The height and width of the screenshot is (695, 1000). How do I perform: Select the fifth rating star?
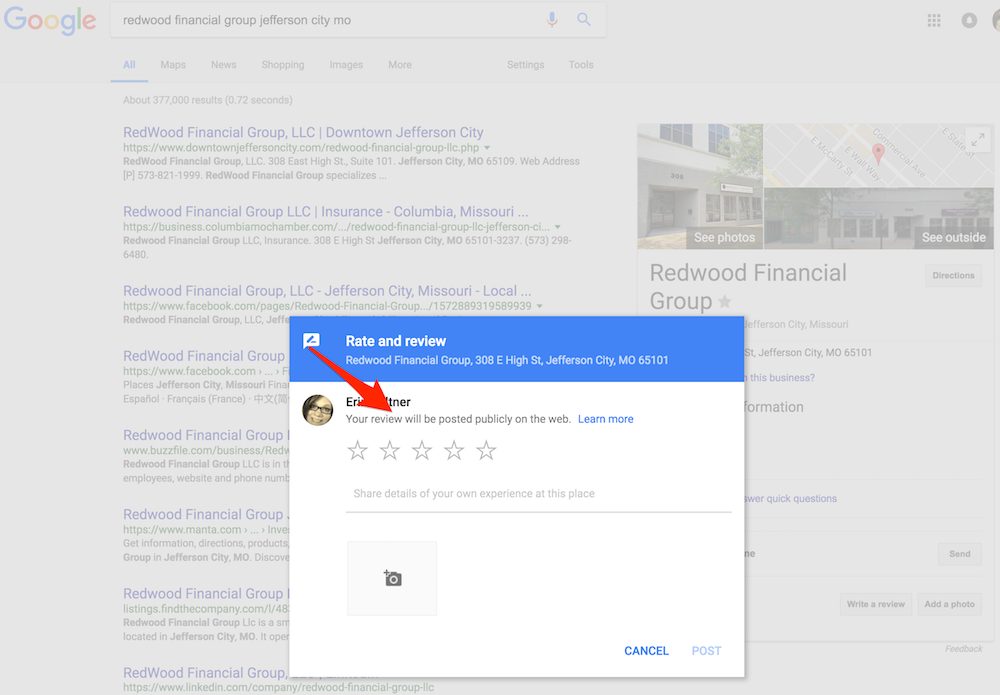(x=486, y=451)
